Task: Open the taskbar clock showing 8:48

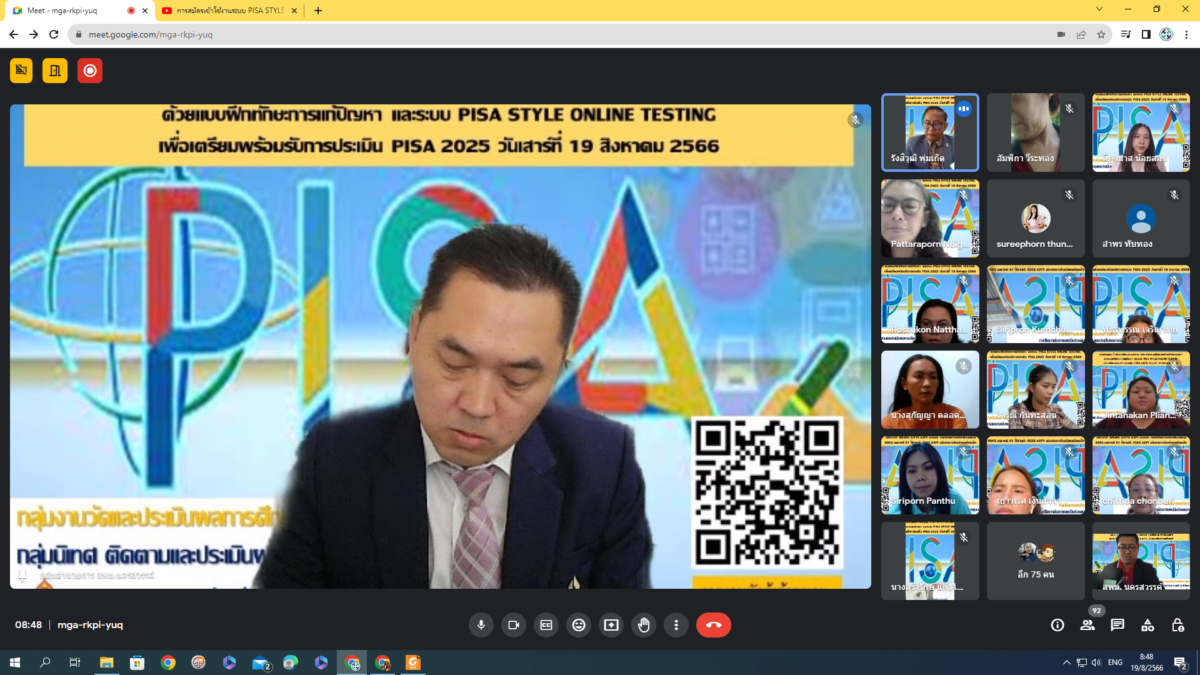Action: (x=1146, y=662)
